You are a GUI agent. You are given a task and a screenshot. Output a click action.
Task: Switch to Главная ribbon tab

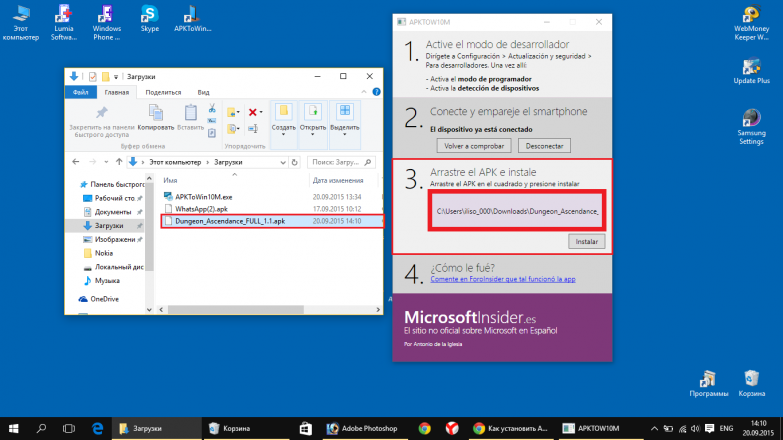pos(116,92)
